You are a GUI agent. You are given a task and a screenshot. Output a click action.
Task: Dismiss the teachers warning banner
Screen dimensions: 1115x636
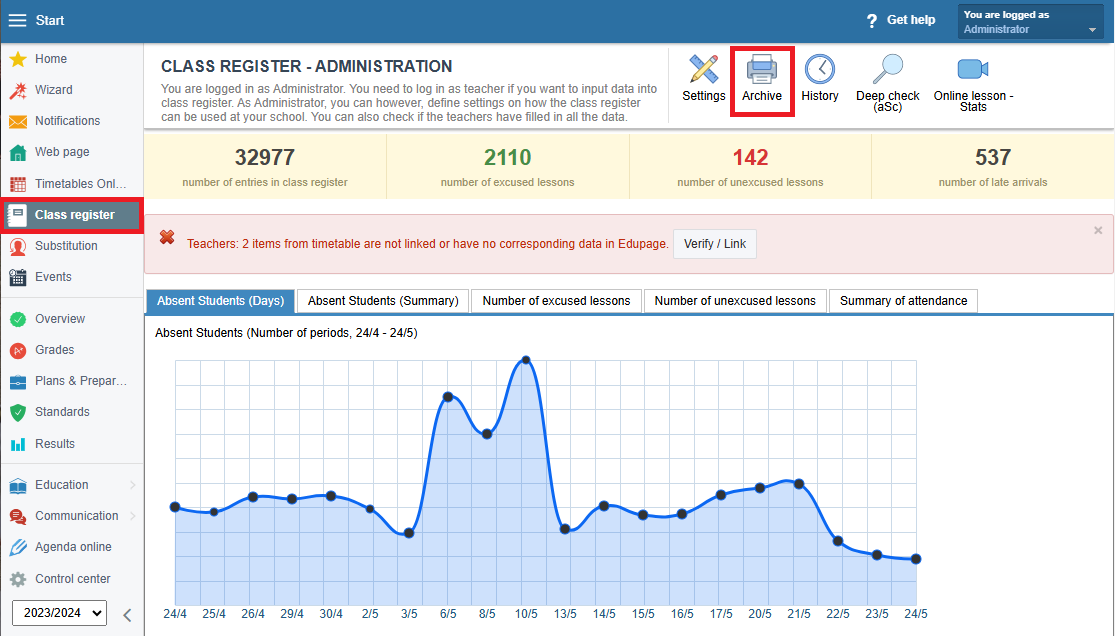(1098, 230)
